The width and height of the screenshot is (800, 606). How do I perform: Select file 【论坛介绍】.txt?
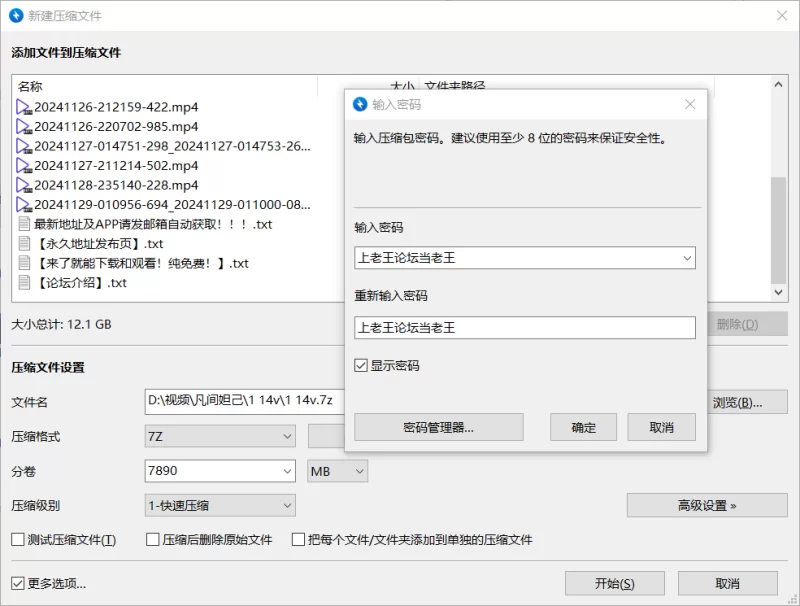pos(80,283)
